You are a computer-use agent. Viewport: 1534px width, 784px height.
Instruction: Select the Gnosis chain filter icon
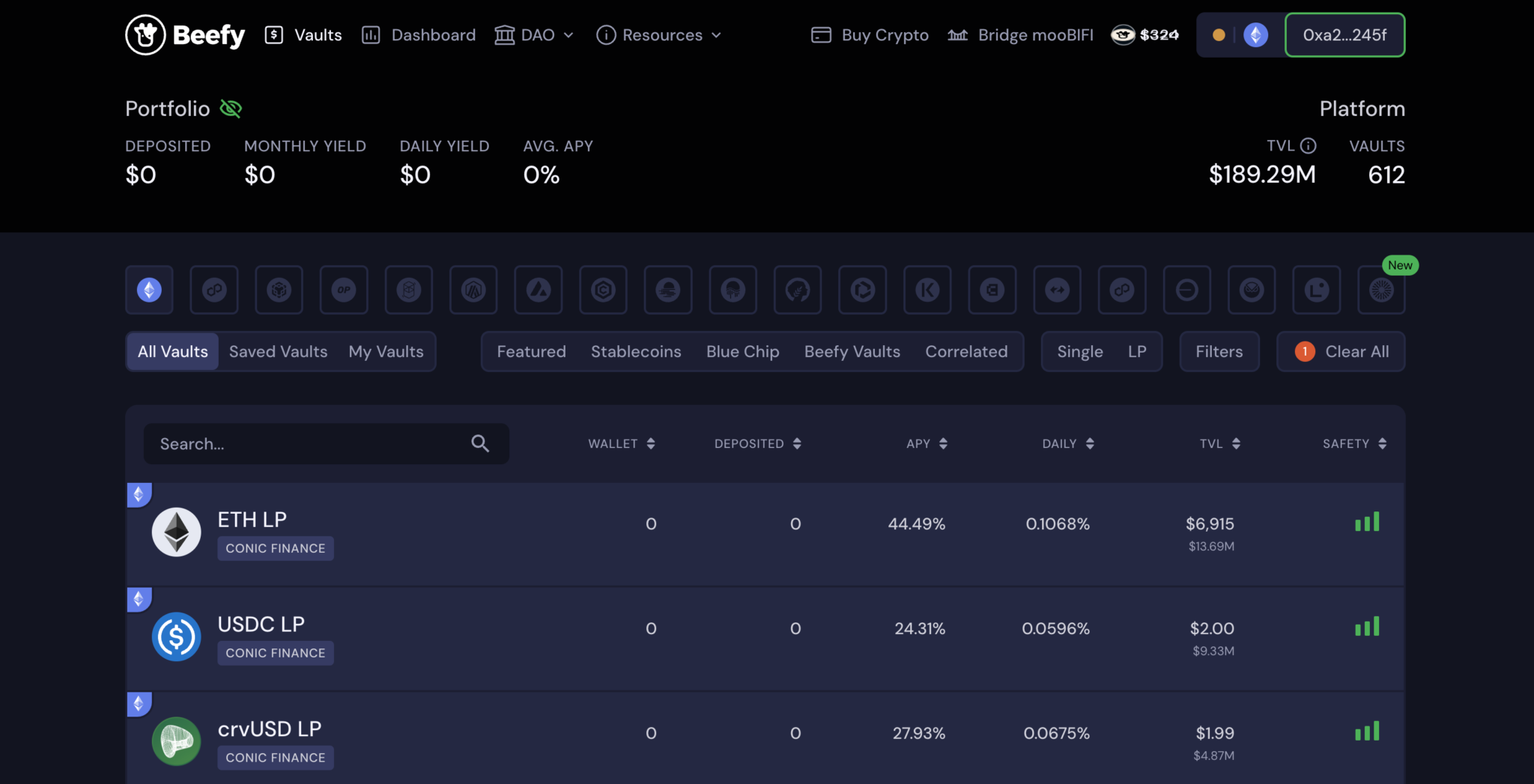[1251, 290]
